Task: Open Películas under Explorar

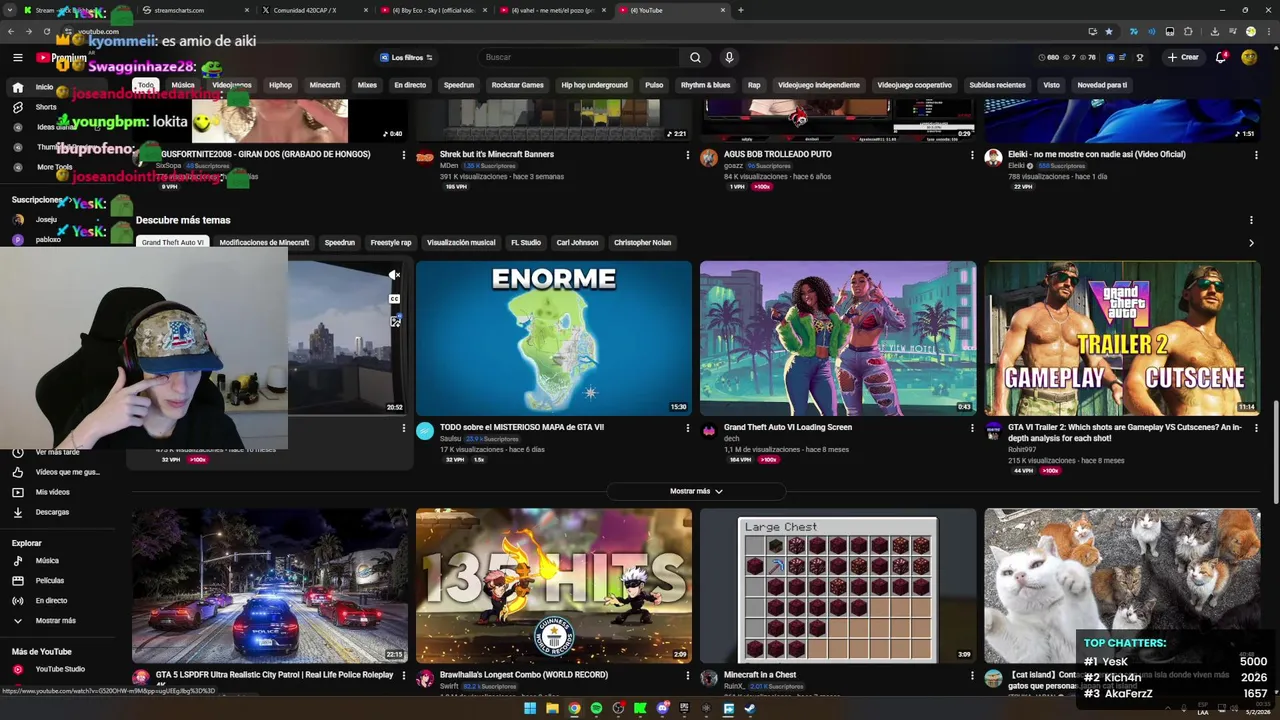Action: pyautogui.click(x=49, y=580)
